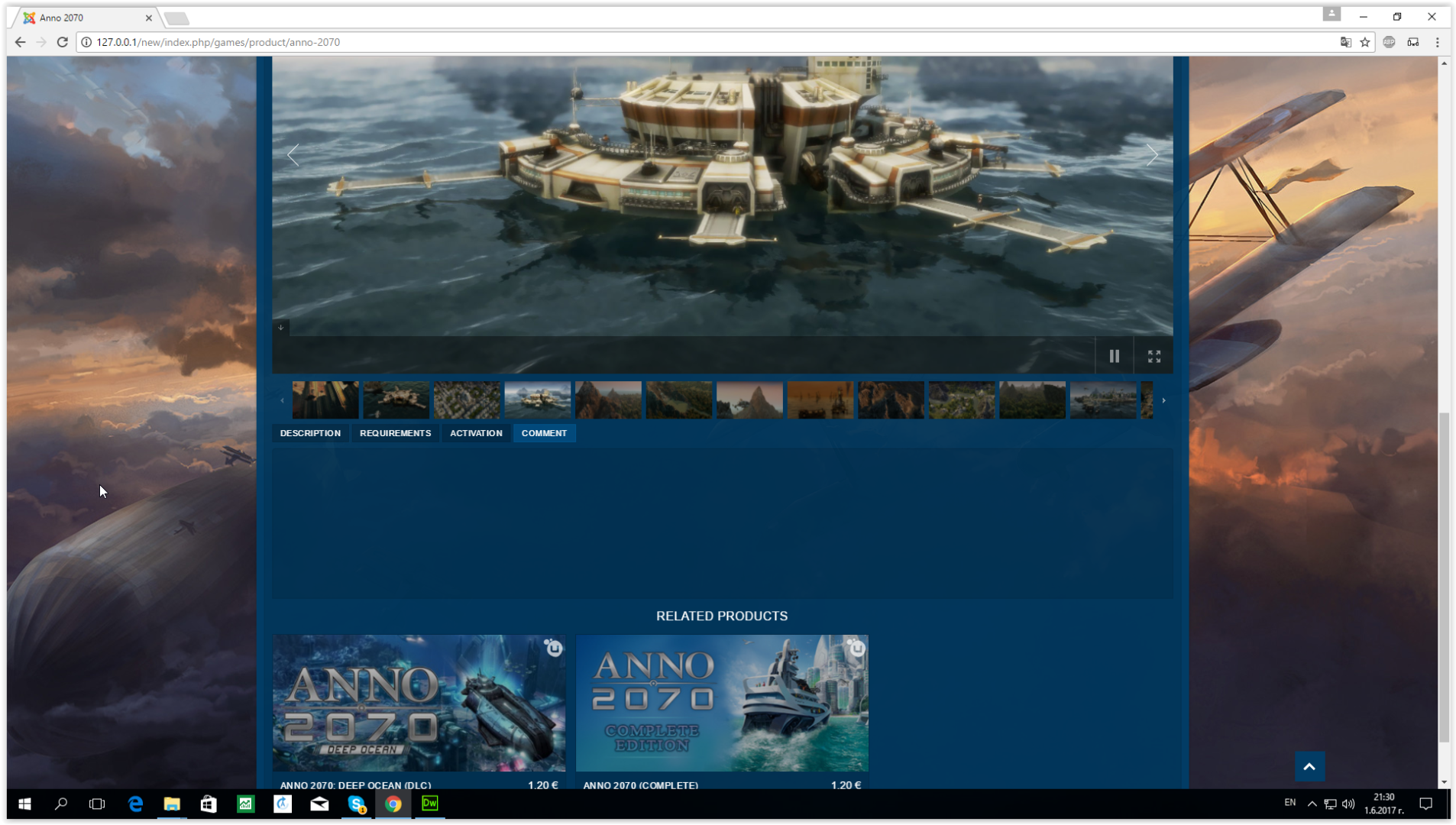Viewport: 1456px width, 825px height.
Task: Open the green chart app on the taskbar
Action: point(245,804)
